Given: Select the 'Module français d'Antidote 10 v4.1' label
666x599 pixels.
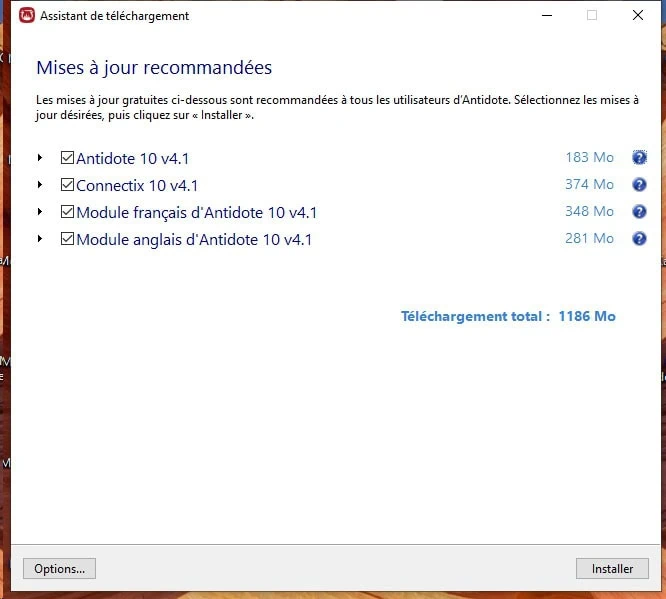Looking at the screenshot, I should click(x=196, y=212).
